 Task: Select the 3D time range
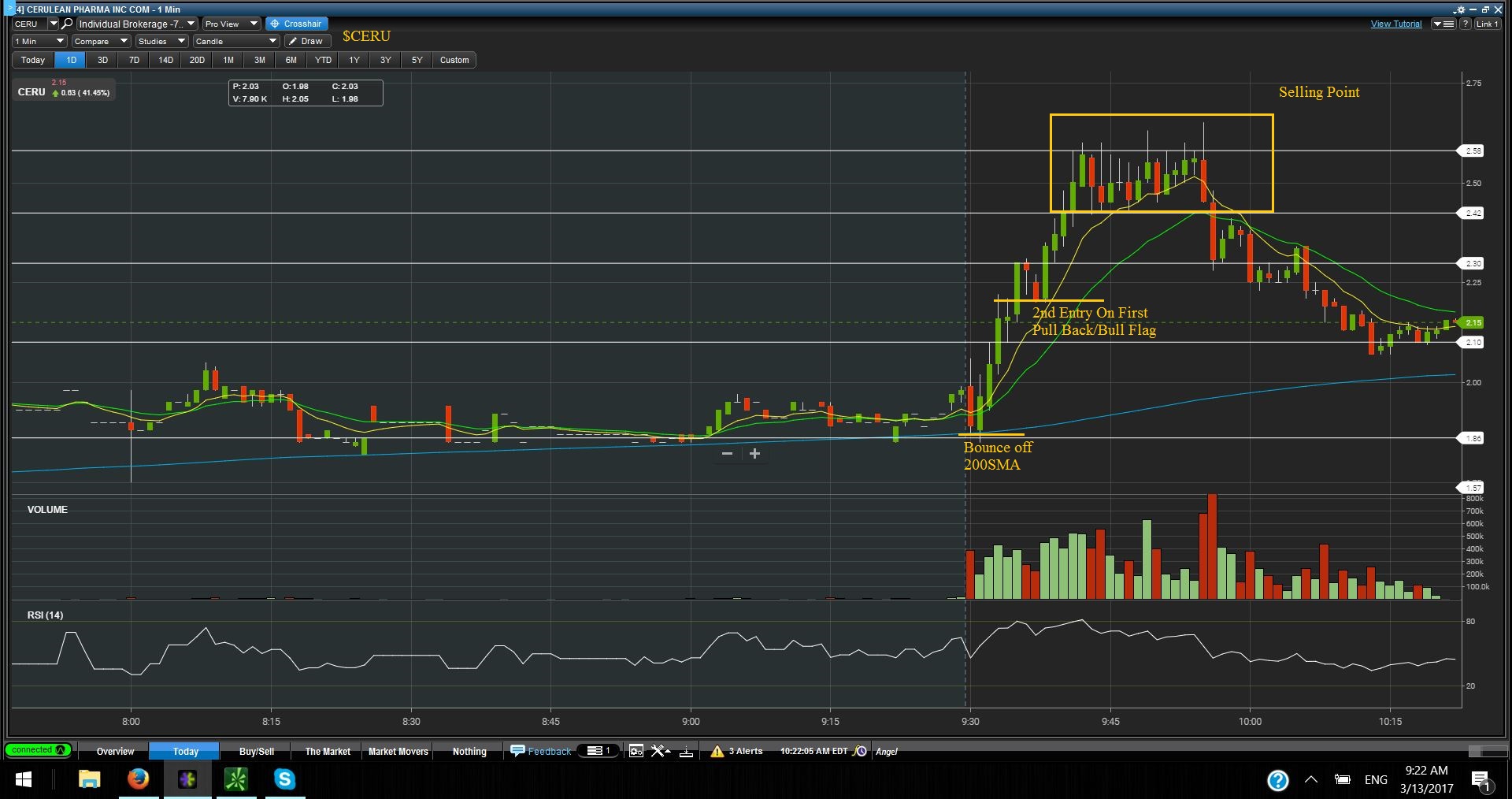click(102, 60)
